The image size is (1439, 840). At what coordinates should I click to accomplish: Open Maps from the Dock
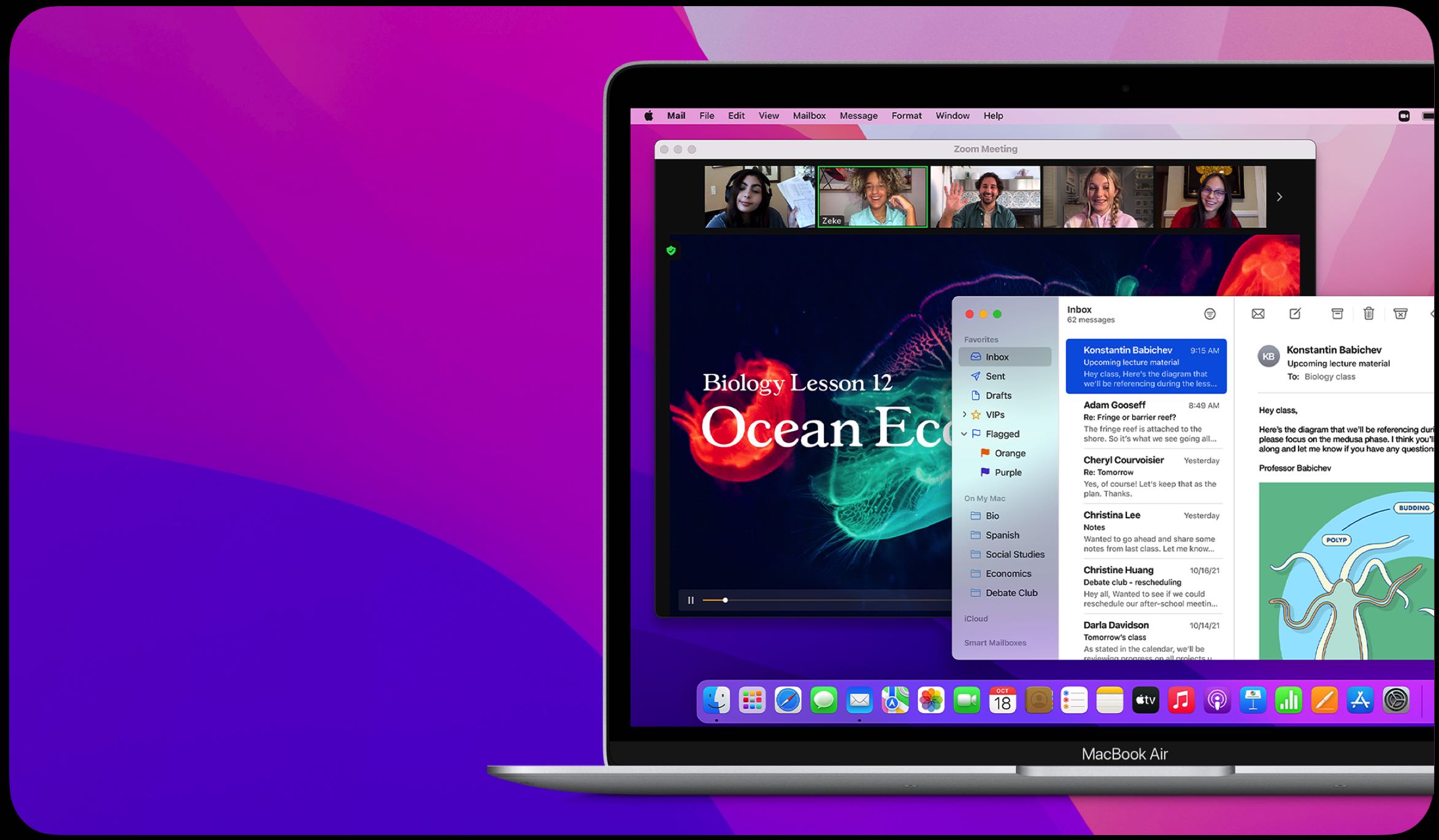[x=895, y=700]
